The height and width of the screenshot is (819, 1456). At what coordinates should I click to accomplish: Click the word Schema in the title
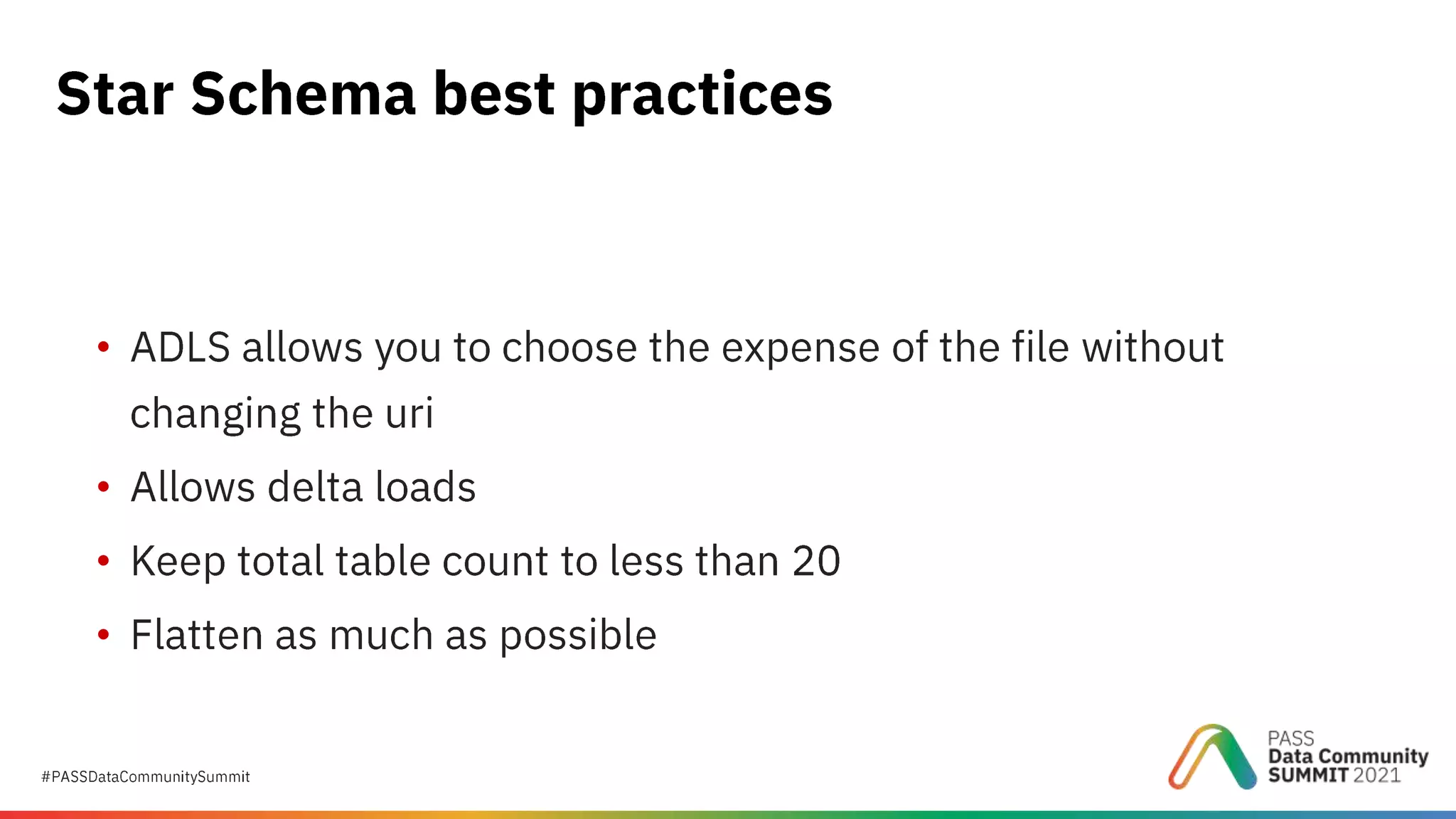[x=303, y=94]
